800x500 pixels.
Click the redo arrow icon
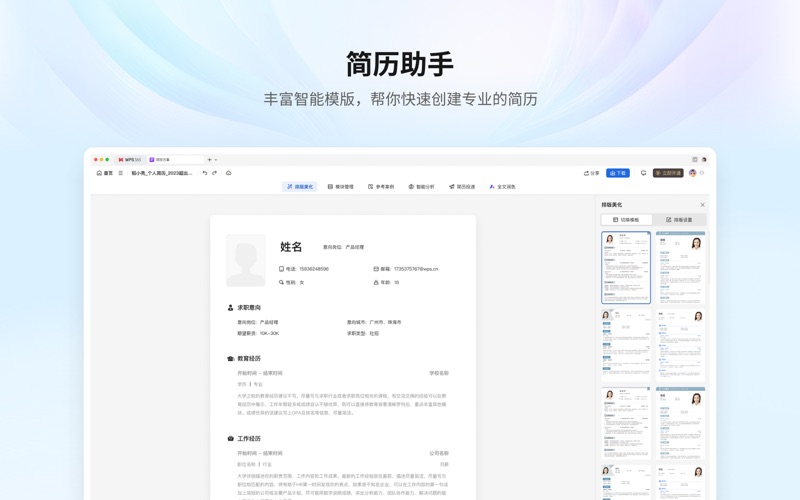(214, 173)
